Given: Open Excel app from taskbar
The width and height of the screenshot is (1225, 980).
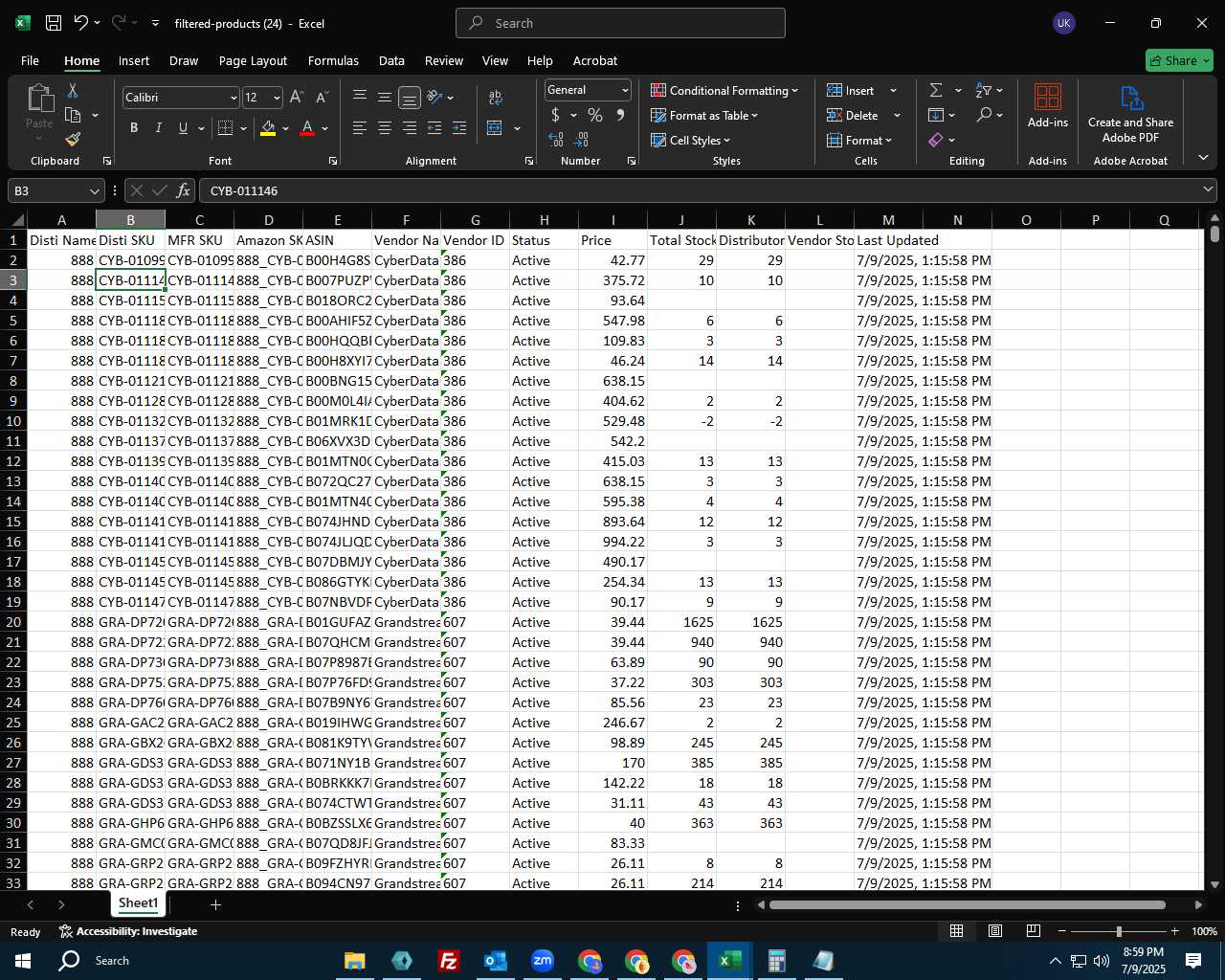Looking at the screenshot, I should (x=729, y=961).
